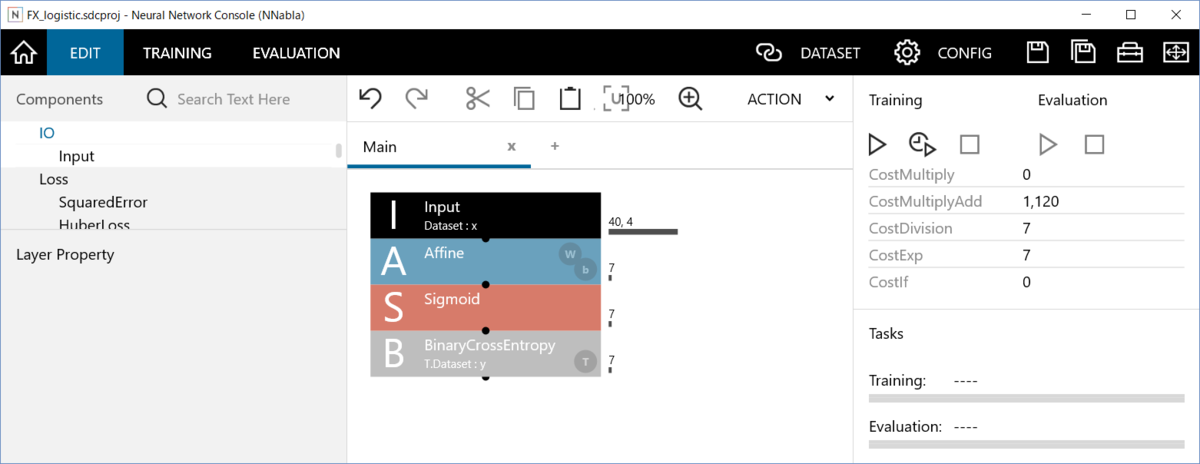Select the Sigmoid layer block

[486, 307]
